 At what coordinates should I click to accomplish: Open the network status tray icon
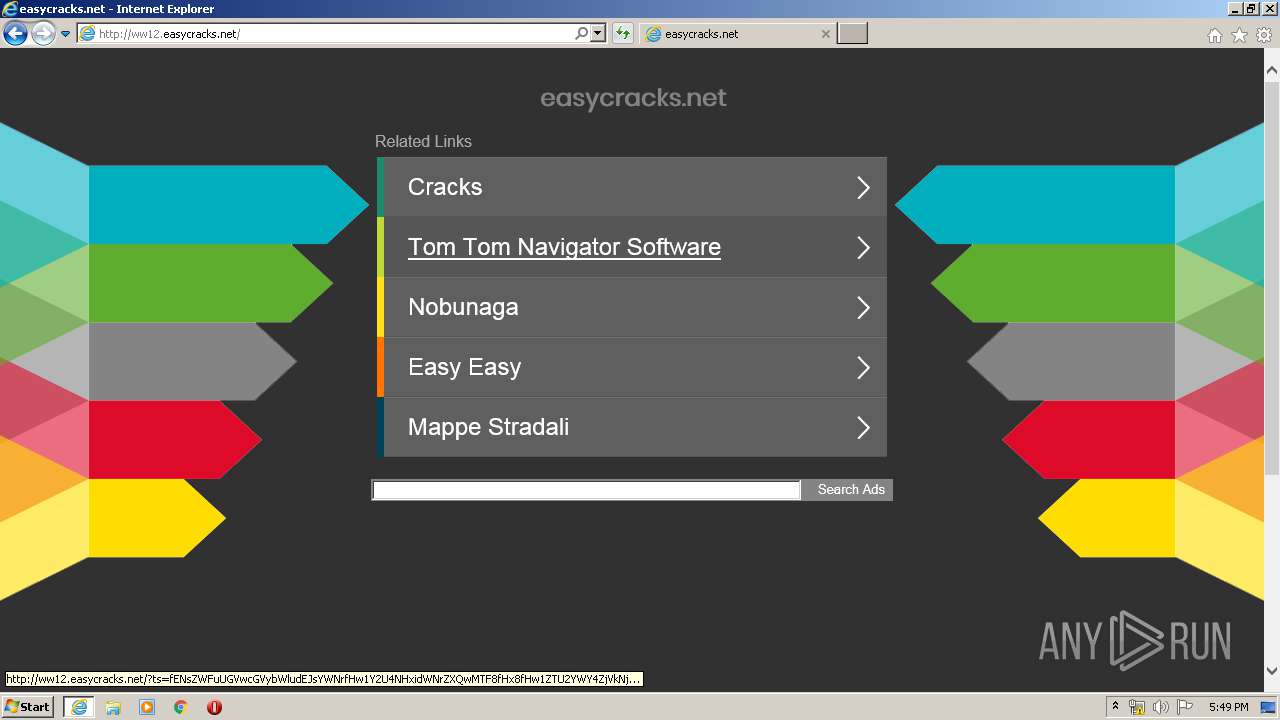tap(1137, 707)
